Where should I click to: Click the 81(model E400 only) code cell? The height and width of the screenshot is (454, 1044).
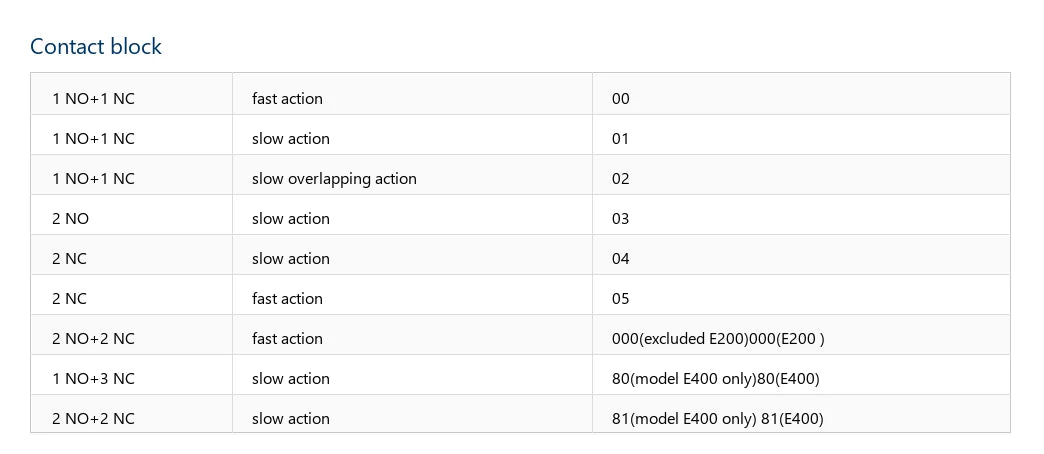[801, 413]
